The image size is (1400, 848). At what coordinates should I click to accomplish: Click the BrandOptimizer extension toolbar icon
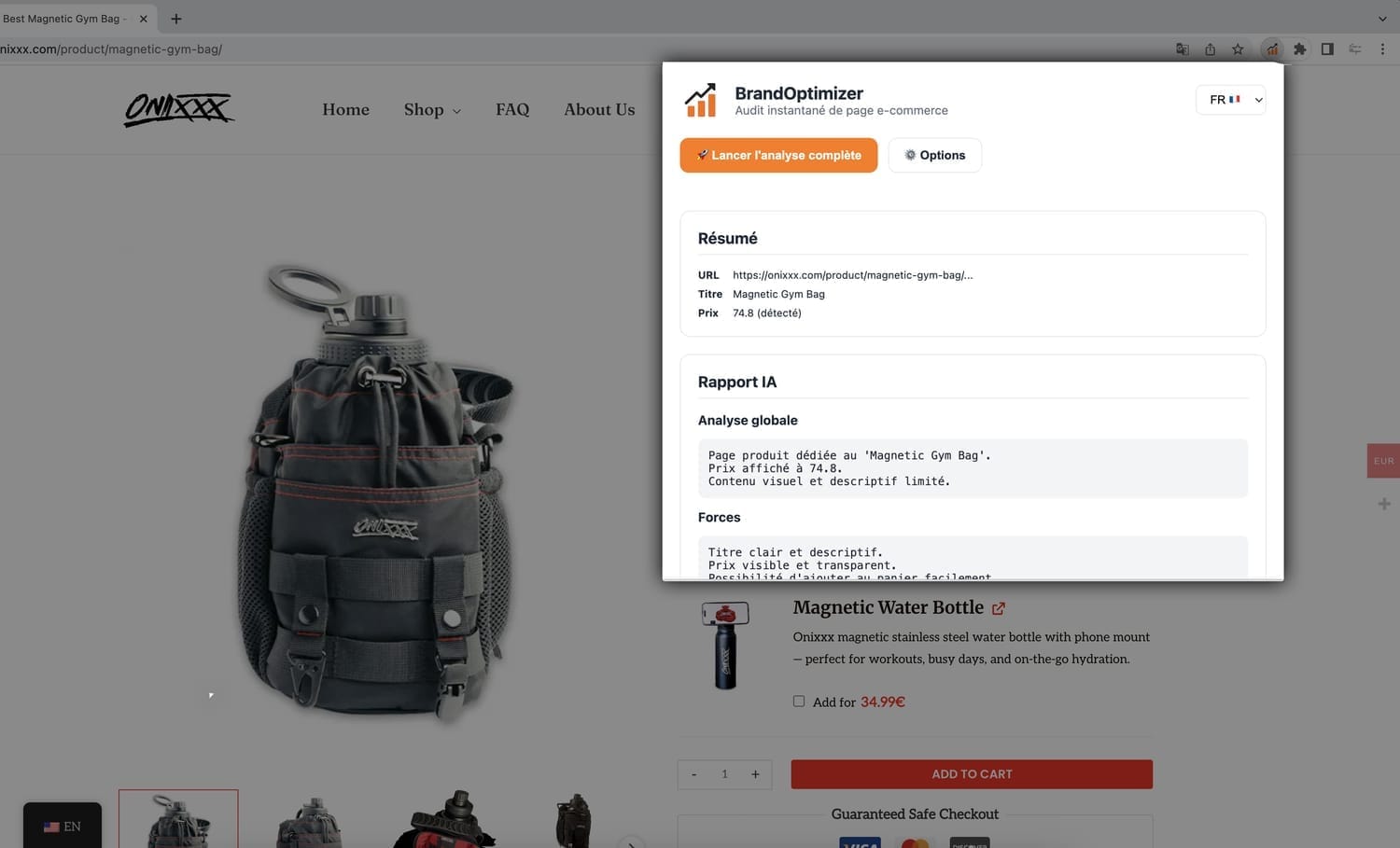tap(1272, 49)
